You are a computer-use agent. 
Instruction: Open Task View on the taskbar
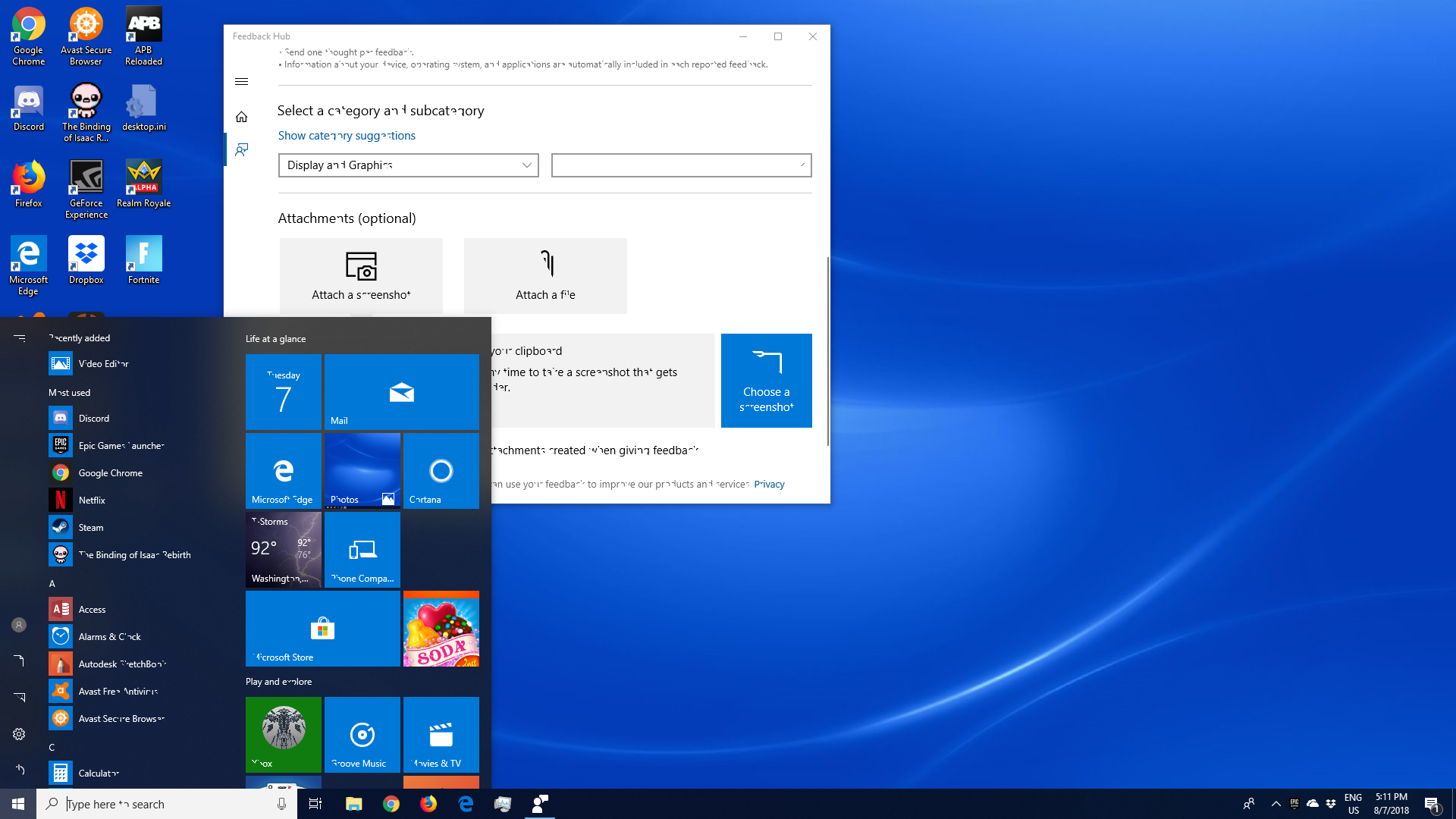point(315,804)
